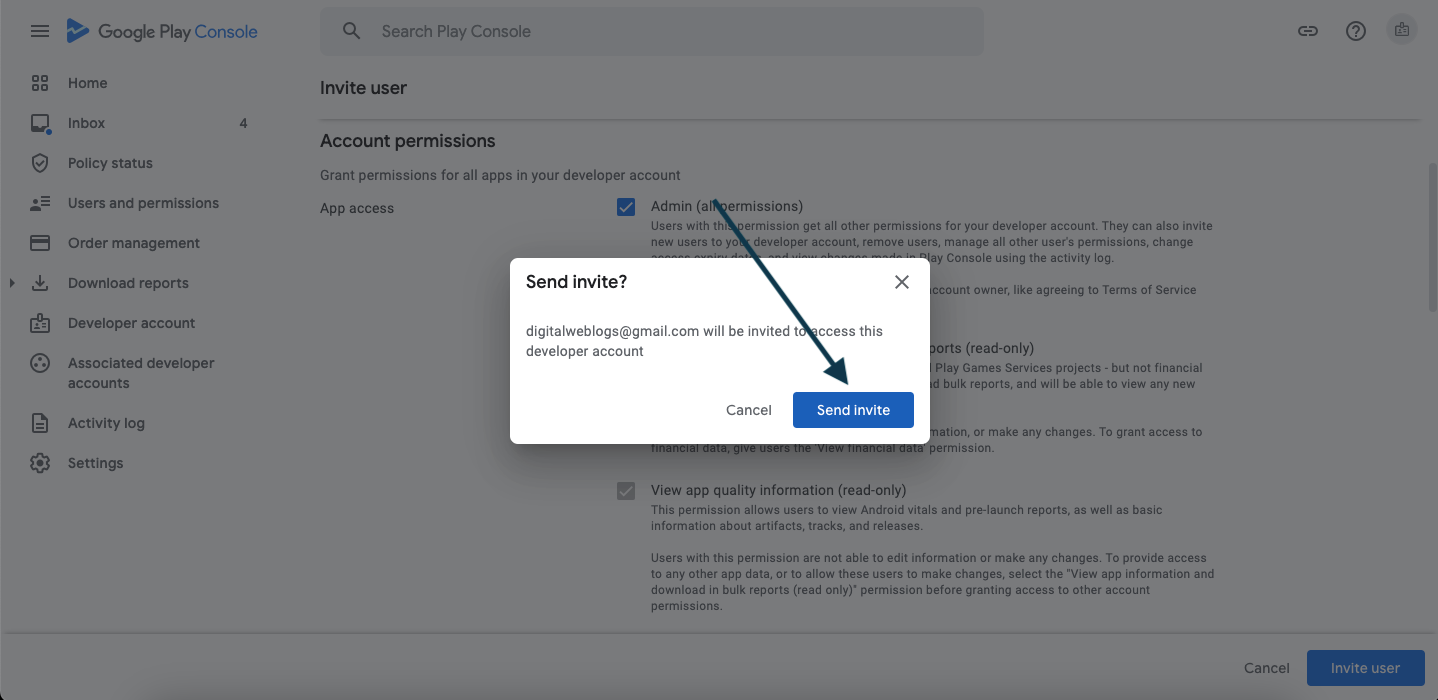The height and width of the screenshot is (700, 1438).
Task: Open Inbox icon in sidebar
Action: tap(40, 123)
